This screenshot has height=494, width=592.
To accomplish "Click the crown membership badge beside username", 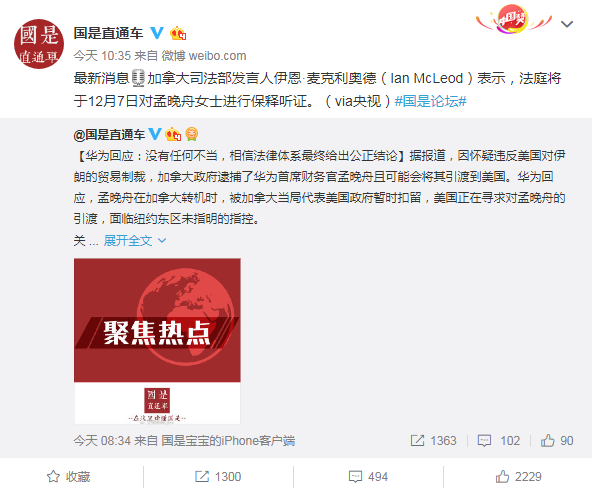I will pos(177,34).
